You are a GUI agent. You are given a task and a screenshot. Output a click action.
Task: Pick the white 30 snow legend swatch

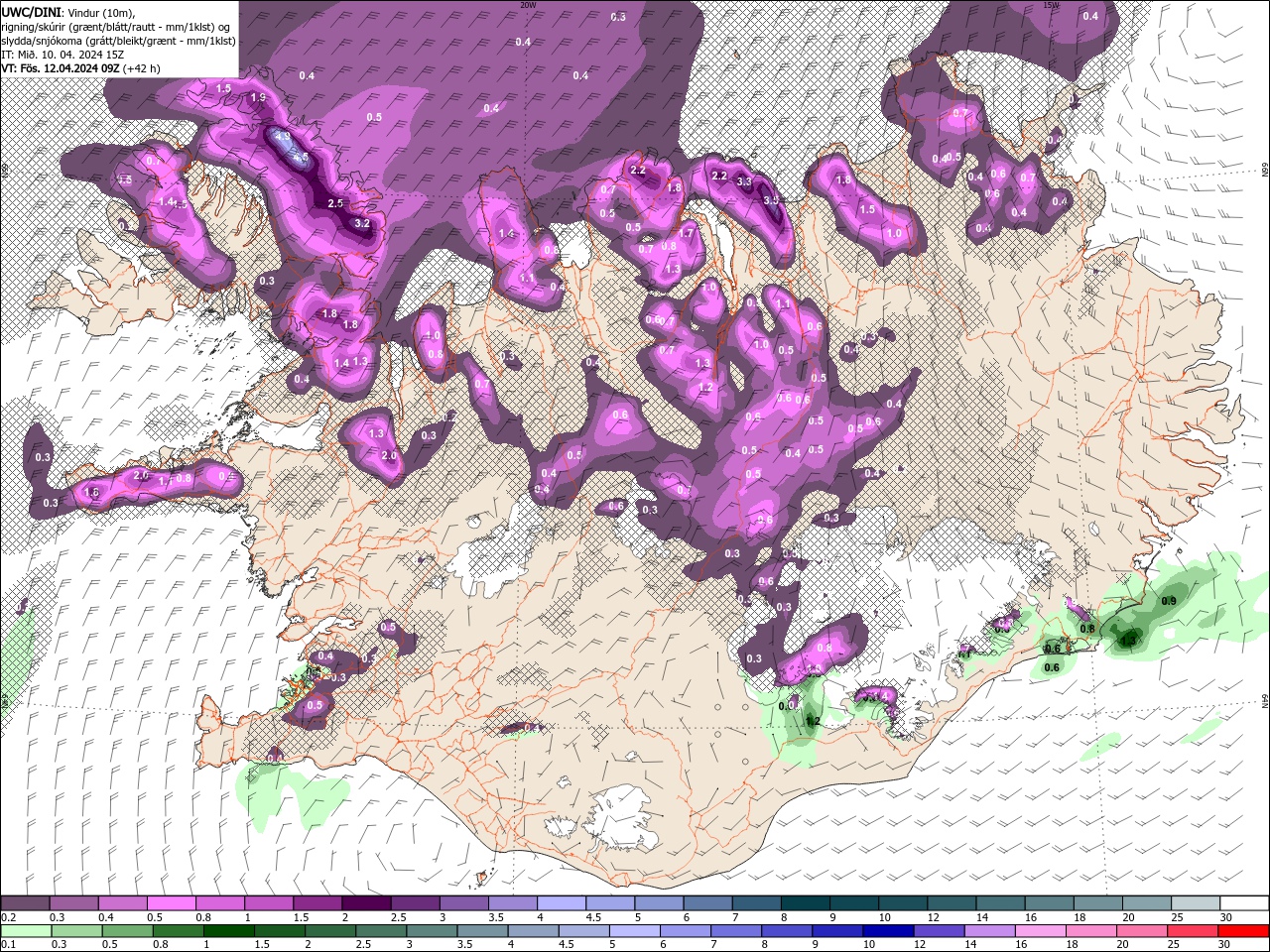coord(1244,903)
